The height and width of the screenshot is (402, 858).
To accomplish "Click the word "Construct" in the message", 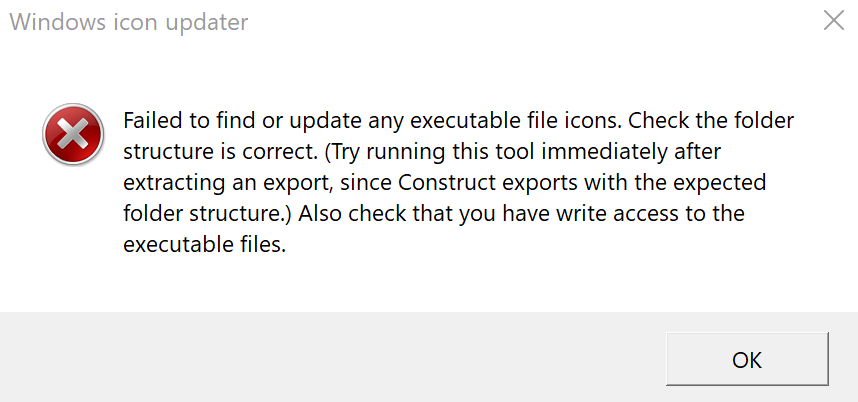I will pyautogui.click(x=442, y=182).
